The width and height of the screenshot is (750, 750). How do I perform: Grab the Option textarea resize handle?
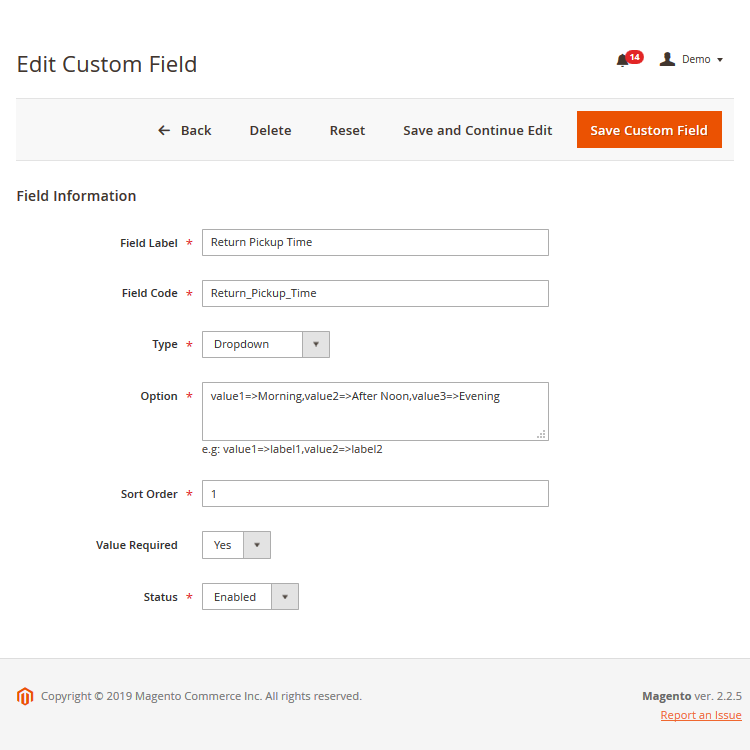(541, 434)
